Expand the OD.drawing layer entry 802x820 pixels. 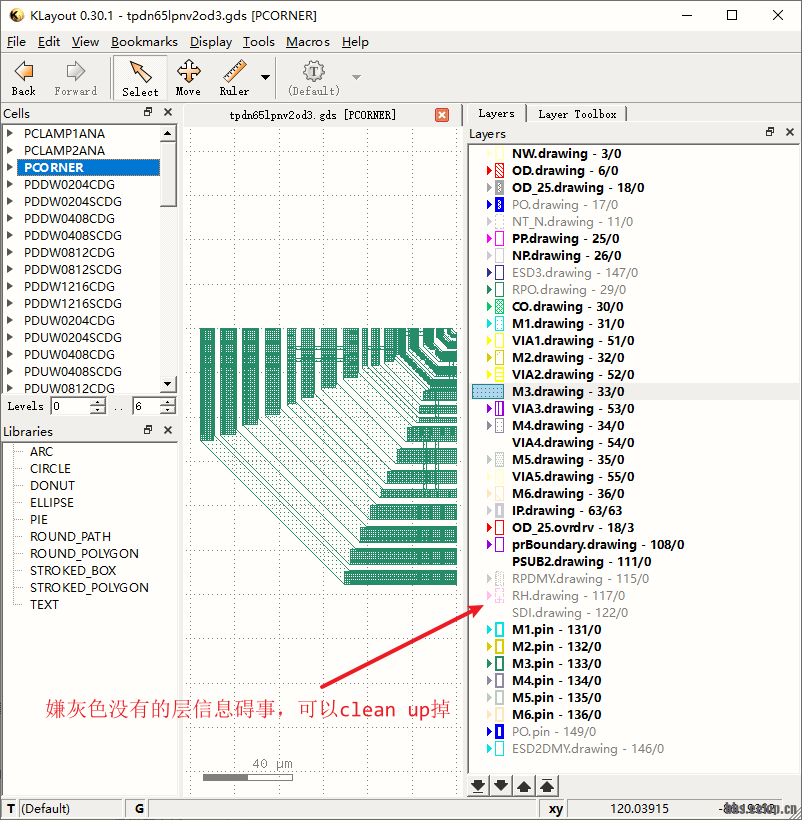(x=489, y=170)
